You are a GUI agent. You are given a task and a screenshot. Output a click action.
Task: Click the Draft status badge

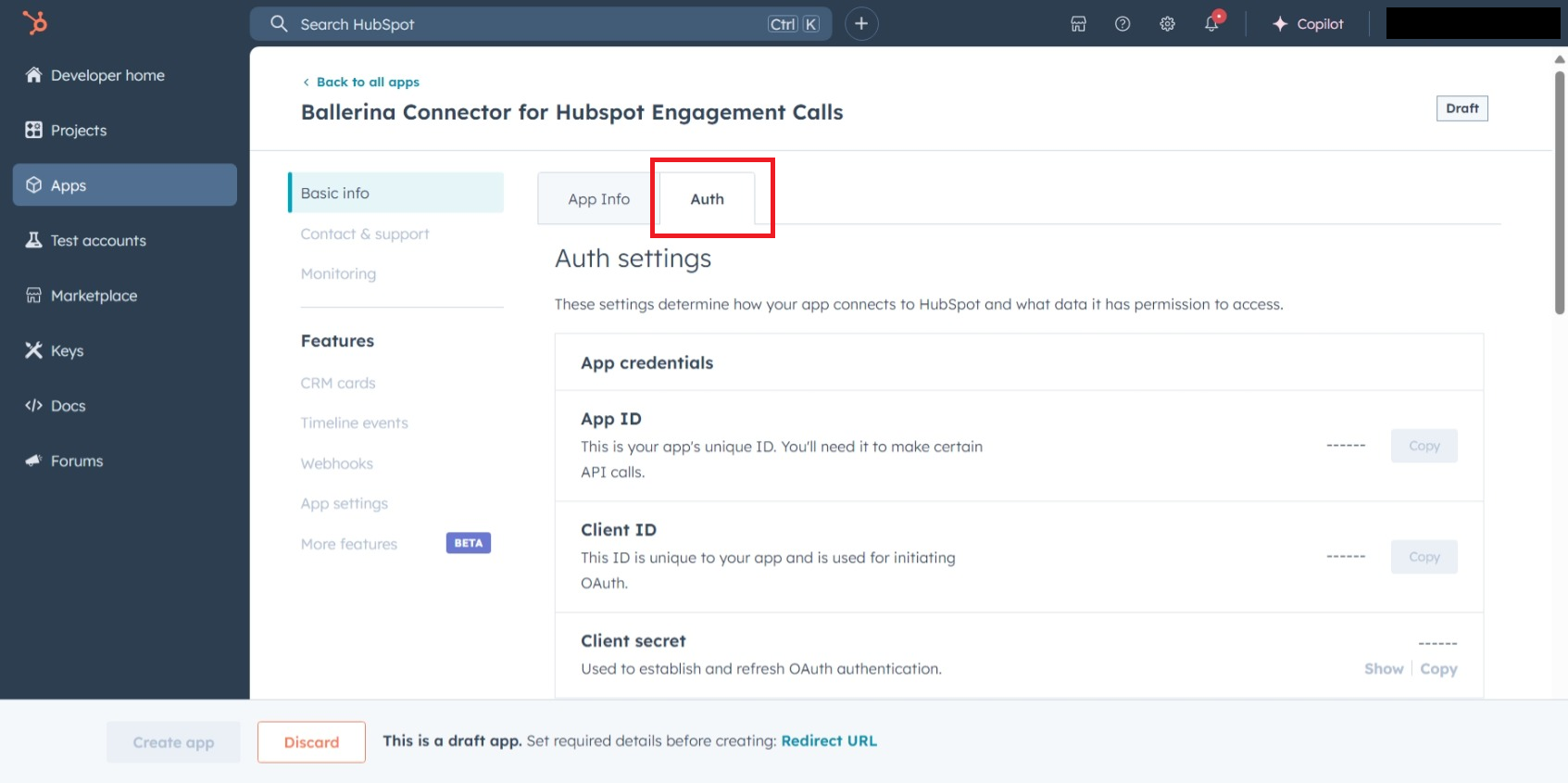(1462, 108)
